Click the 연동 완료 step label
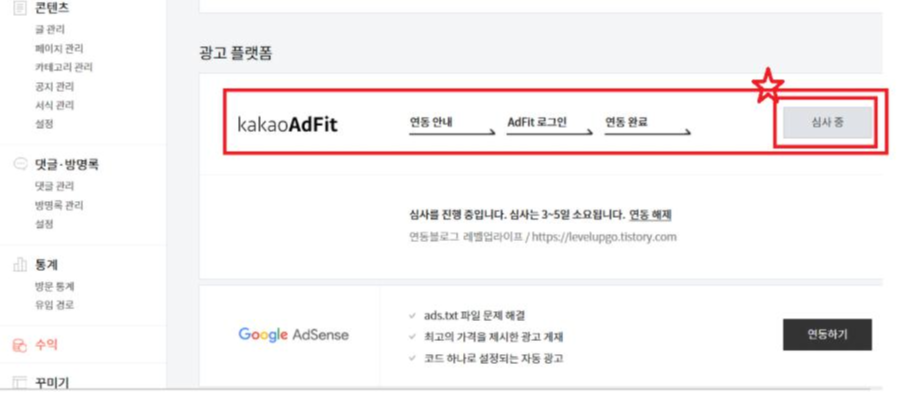The height and width of the screenshot is (414, 903). (x=627, y=122)
